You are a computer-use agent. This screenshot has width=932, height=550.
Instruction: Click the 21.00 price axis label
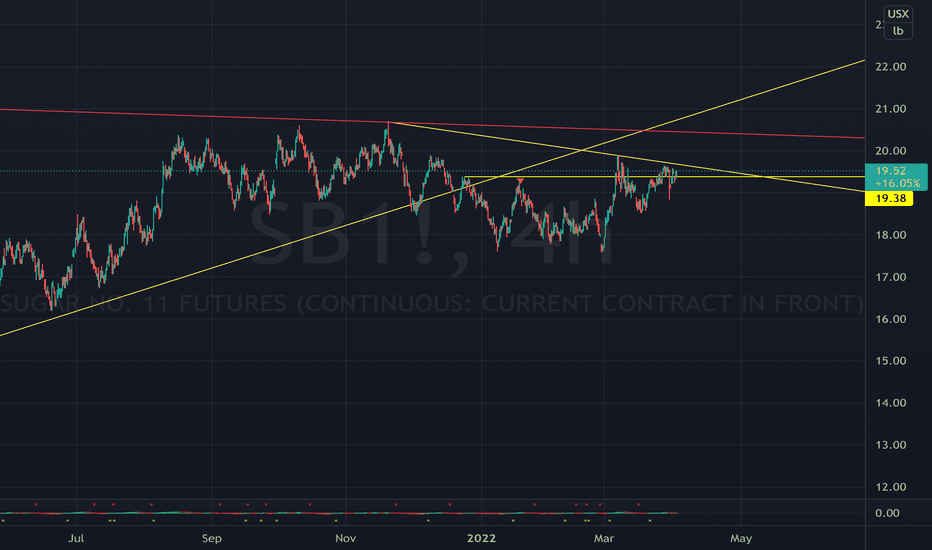[x=890, y=109]
